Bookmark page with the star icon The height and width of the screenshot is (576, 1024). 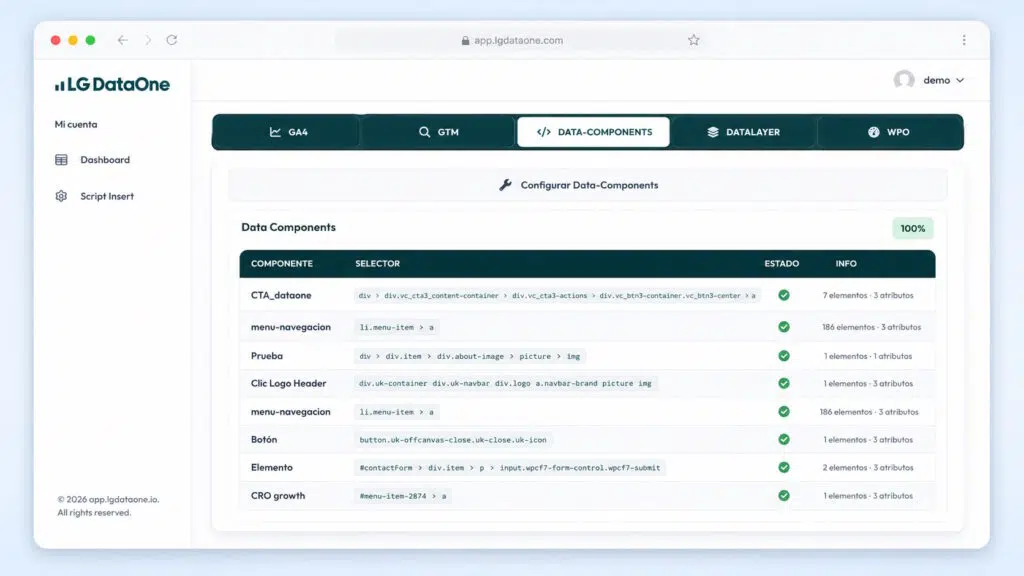click(694, 40)
